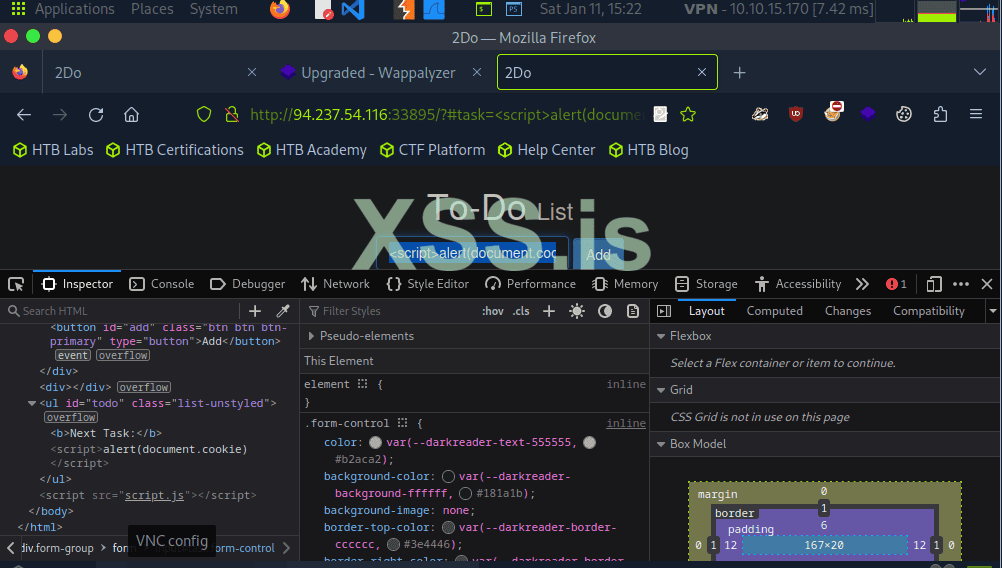Image resolution: width=1002 pixels, height=568 pixels.
Task: Open the Applications grid menu icon
Action: tap(19, 9)
